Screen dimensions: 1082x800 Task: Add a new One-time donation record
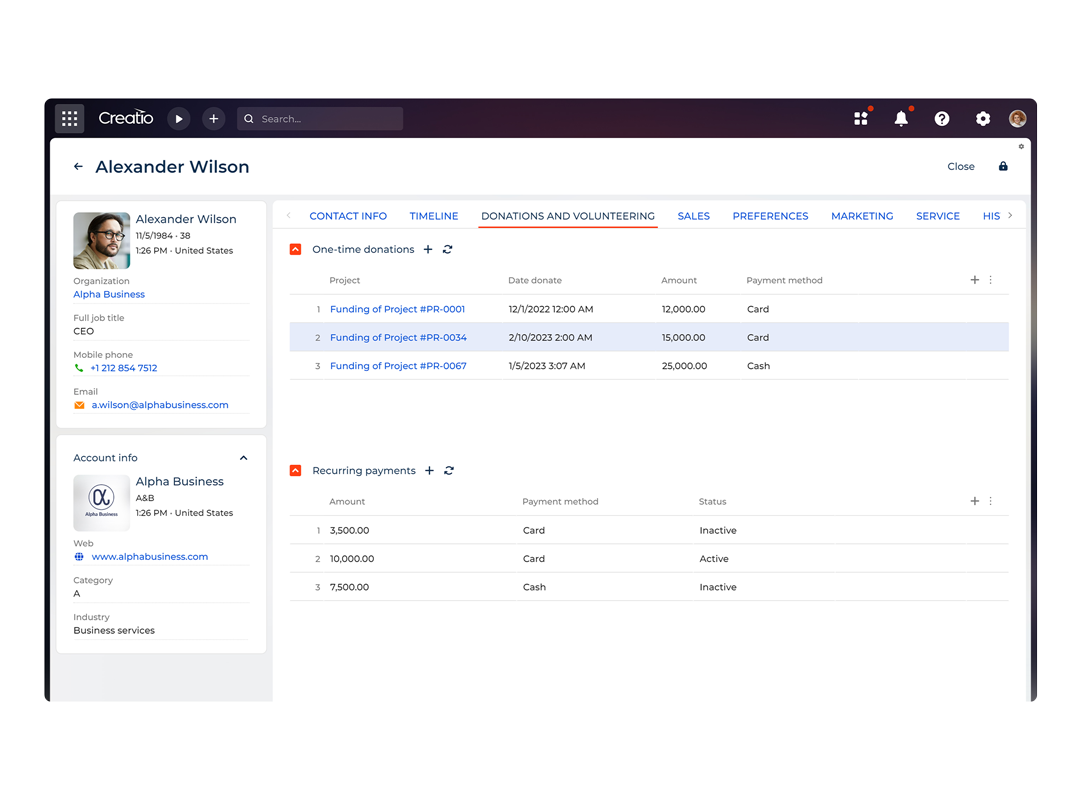[429, 249]
